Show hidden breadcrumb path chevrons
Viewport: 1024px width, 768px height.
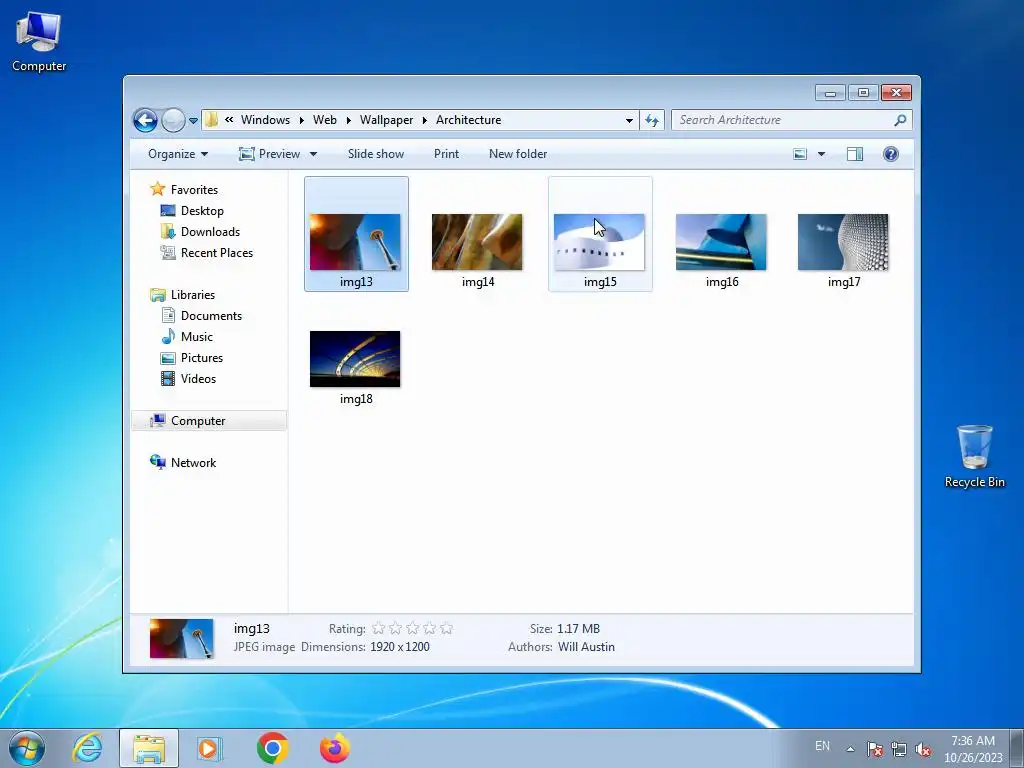pyautogui.click(x=229, y=120)
